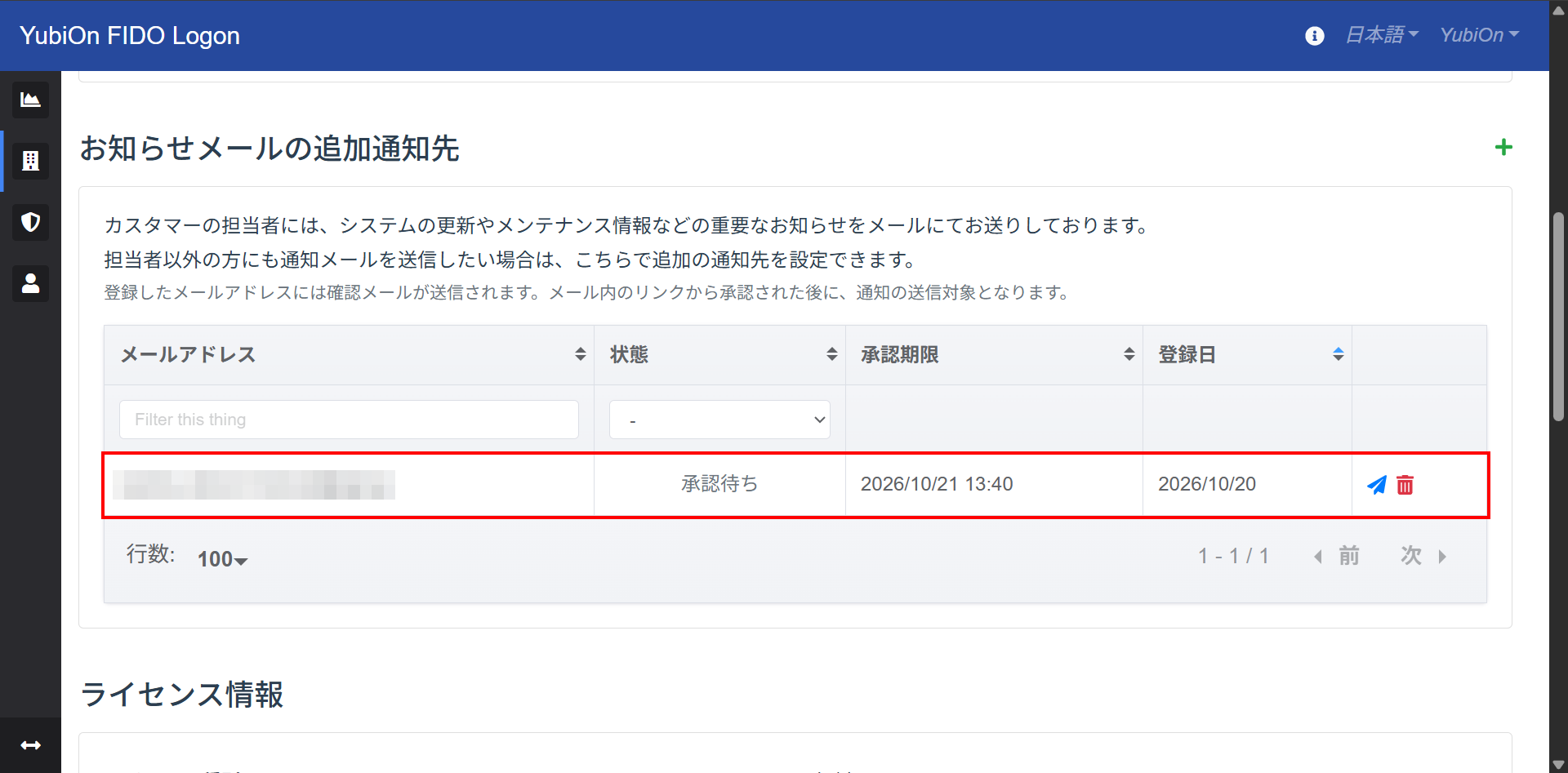Open the YubiOn account dropdown
Image resolution: width=1568 pixels, height=773 pixels.
pos(1479,35)
